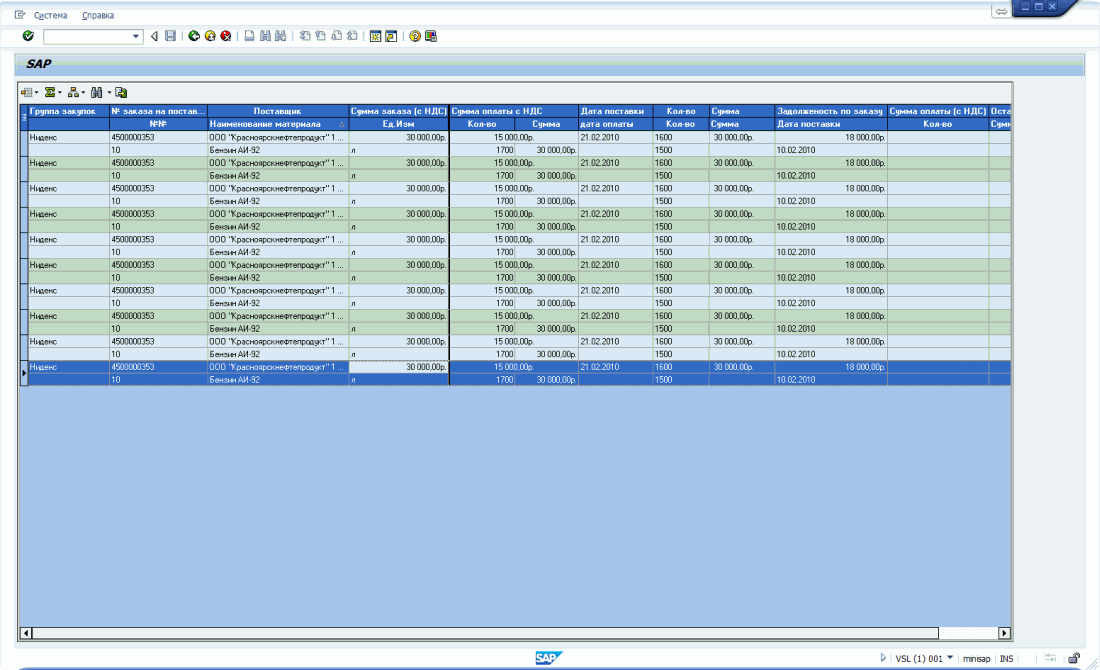Click 21.02.2010 date in the highlighted row
This screenshot has height=670, width=1100.
coord(615,367)
